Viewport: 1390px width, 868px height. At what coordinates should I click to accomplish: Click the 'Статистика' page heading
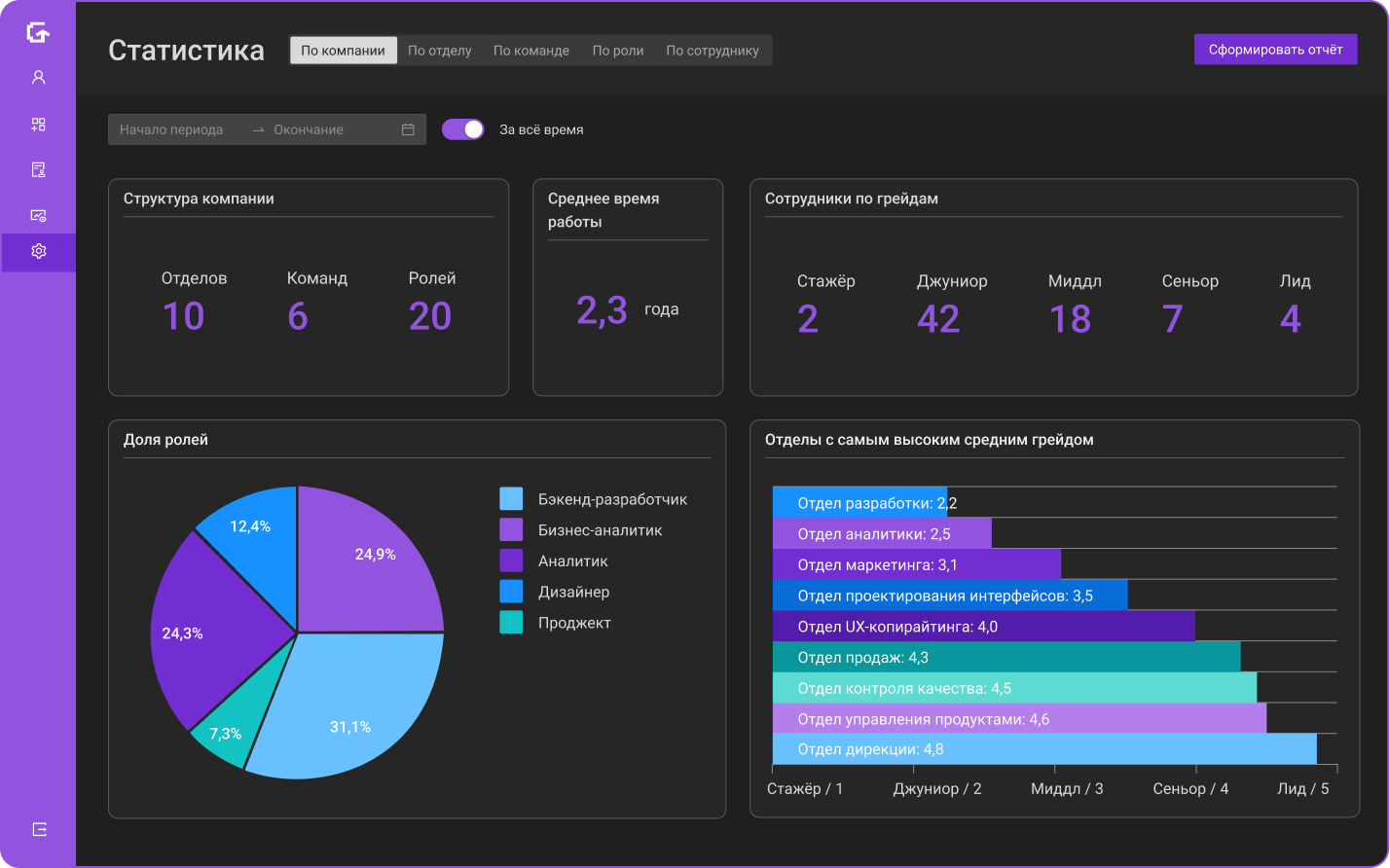point(186,51)
